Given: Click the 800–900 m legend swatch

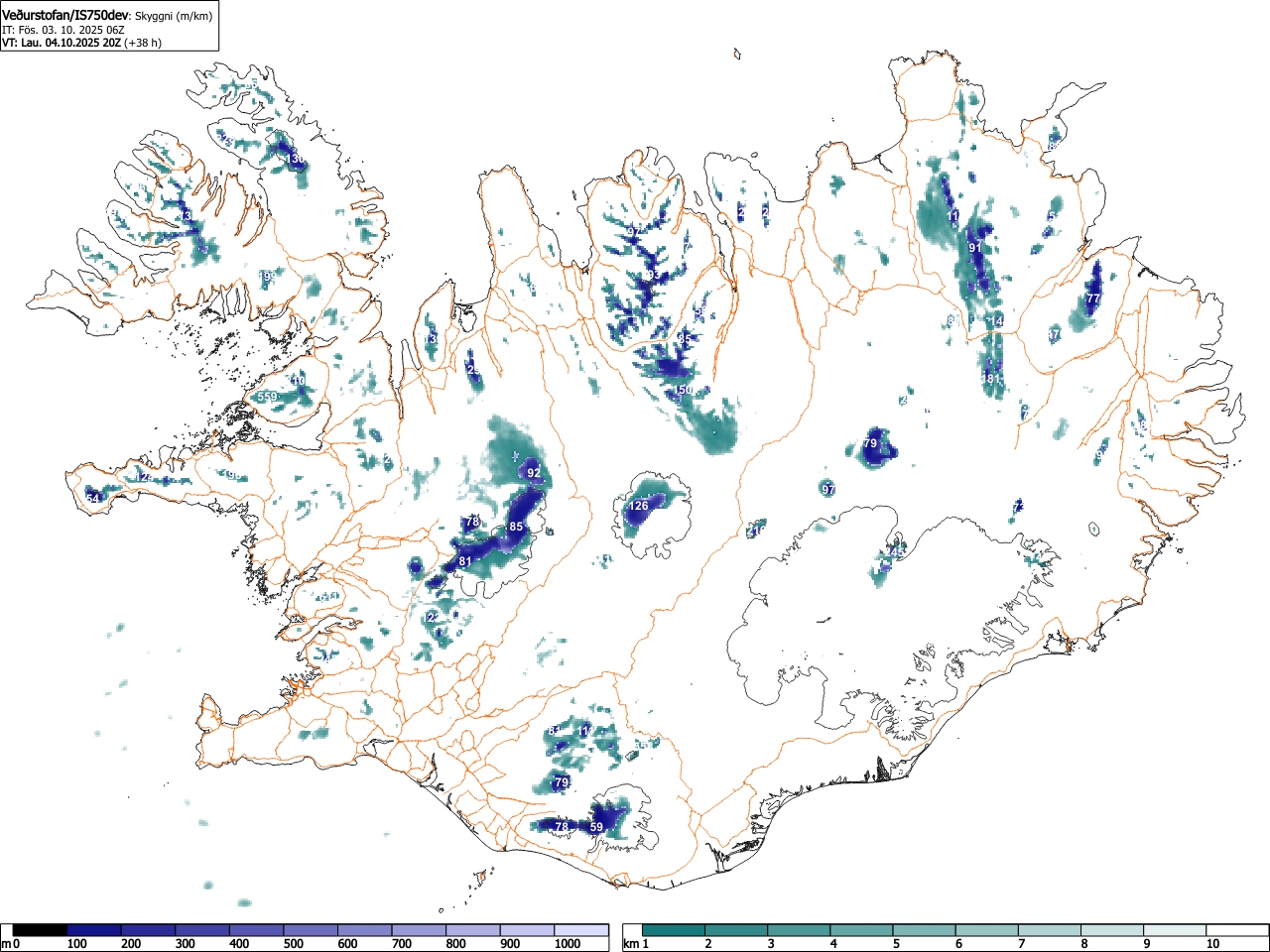Looking at the screenshot, I should pos(473,930).
